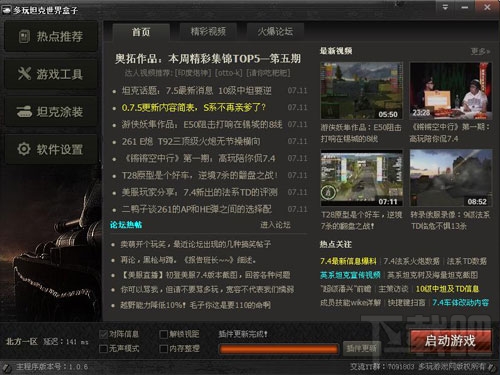Close the 多玩坦克世界盒子 window
500x375 pixels.
(x=487, y=7)
